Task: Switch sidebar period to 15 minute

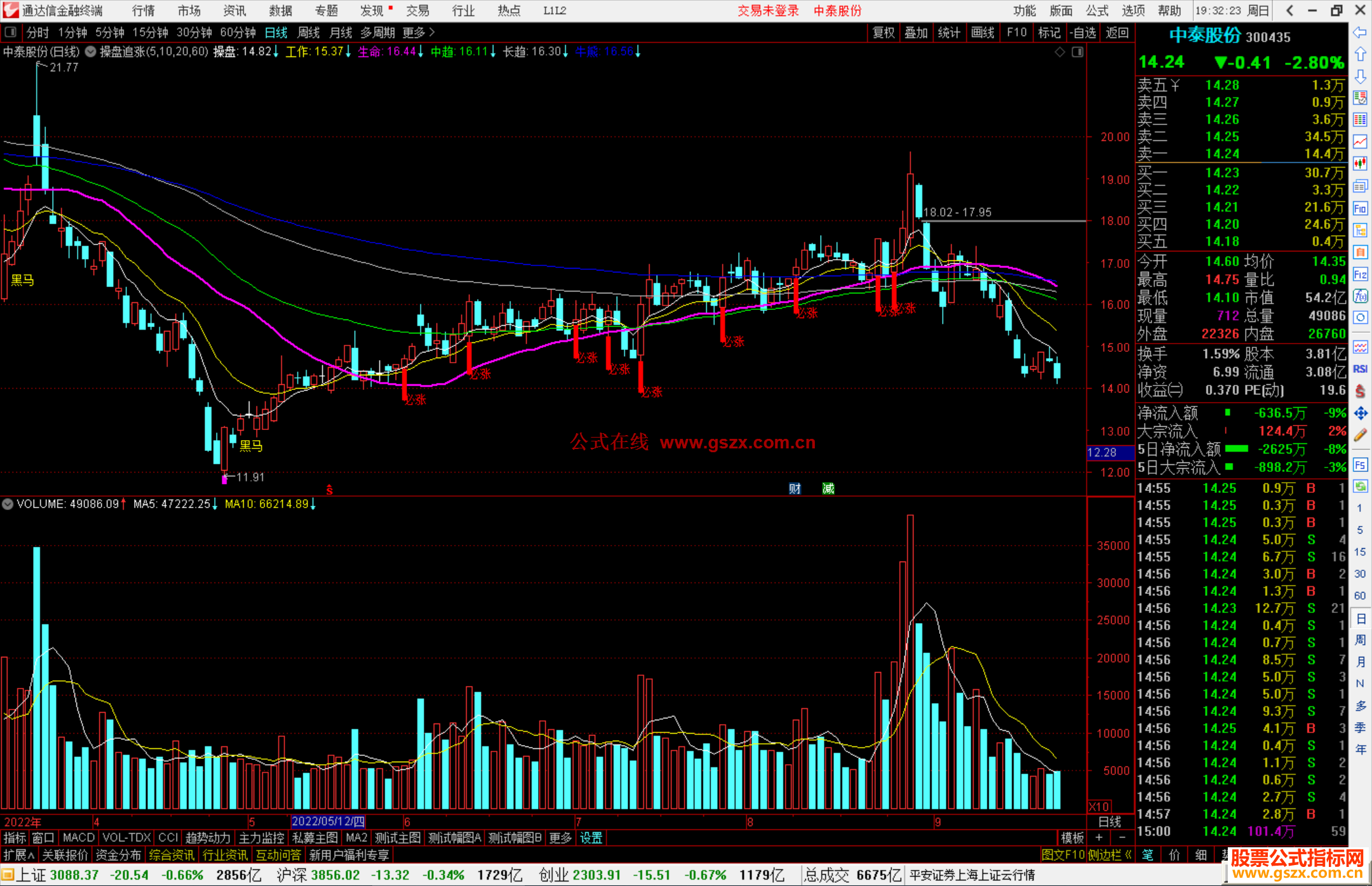Action: [x=1360, y=552]
